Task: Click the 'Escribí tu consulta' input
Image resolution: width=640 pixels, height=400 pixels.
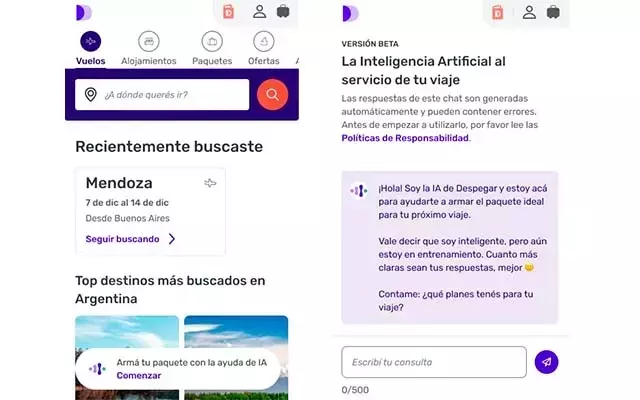Action: tap(434, 362)
